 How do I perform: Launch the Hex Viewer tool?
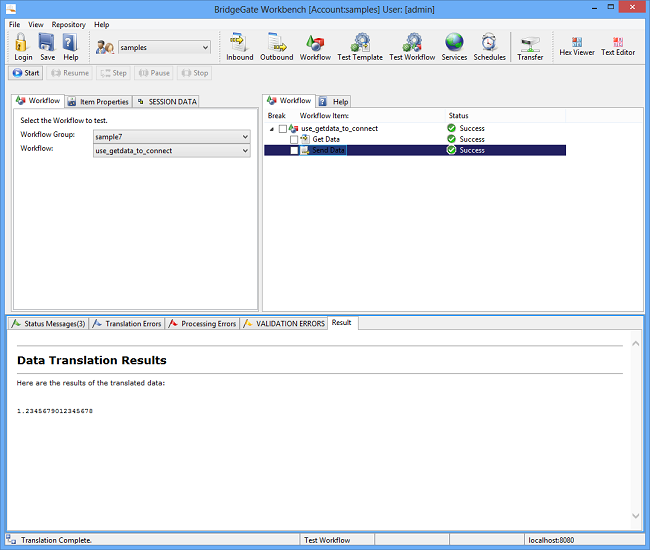click(x=576, y=46)
